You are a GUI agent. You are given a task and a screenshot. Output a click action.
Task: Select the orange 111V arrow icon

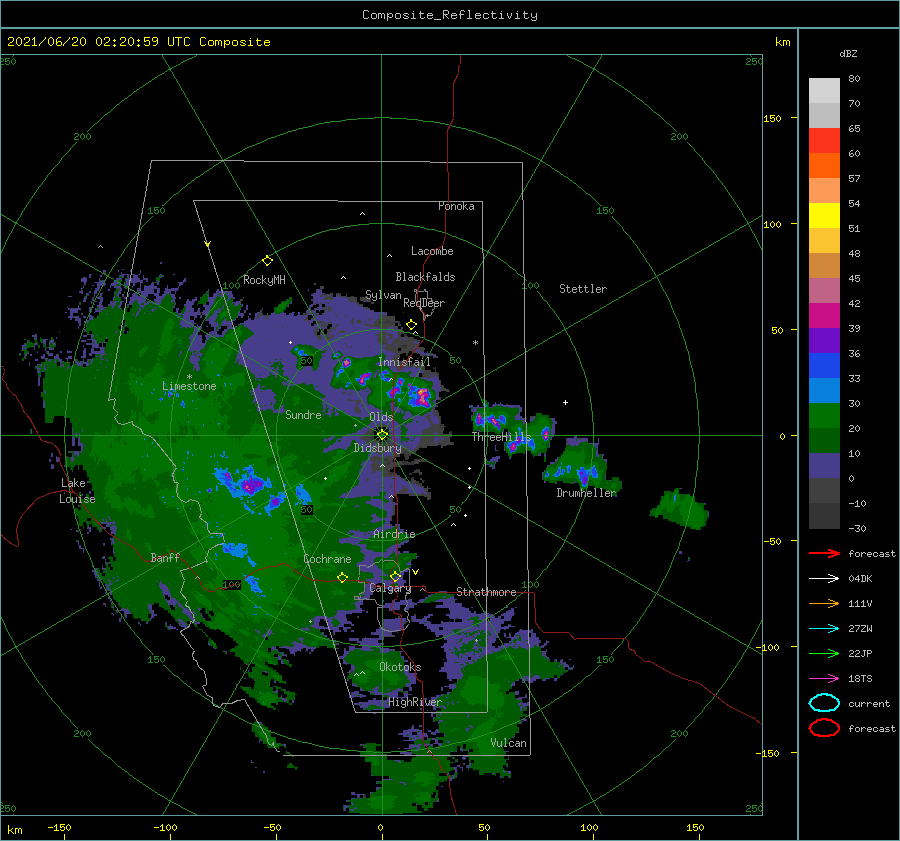[824, 603]
